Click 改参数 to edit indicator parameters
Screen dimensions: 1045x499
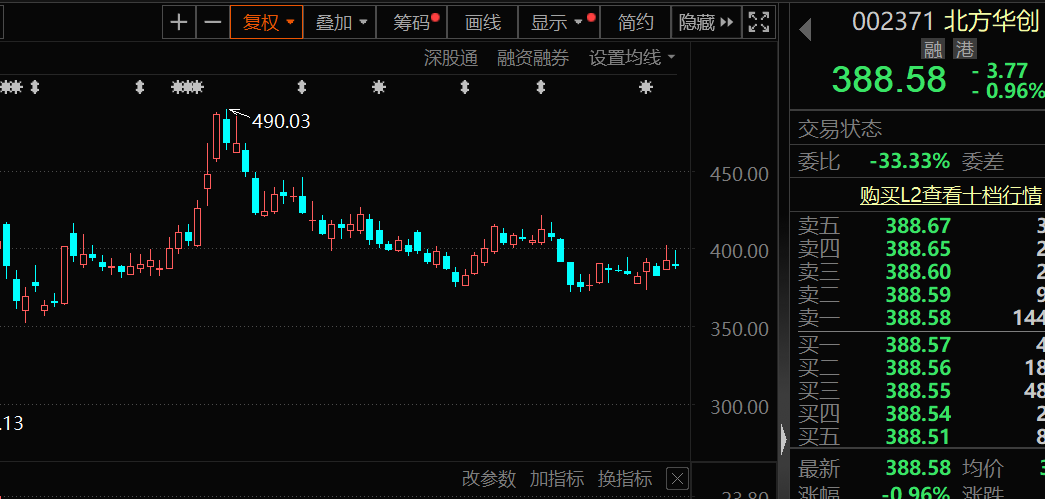(489, 479)
